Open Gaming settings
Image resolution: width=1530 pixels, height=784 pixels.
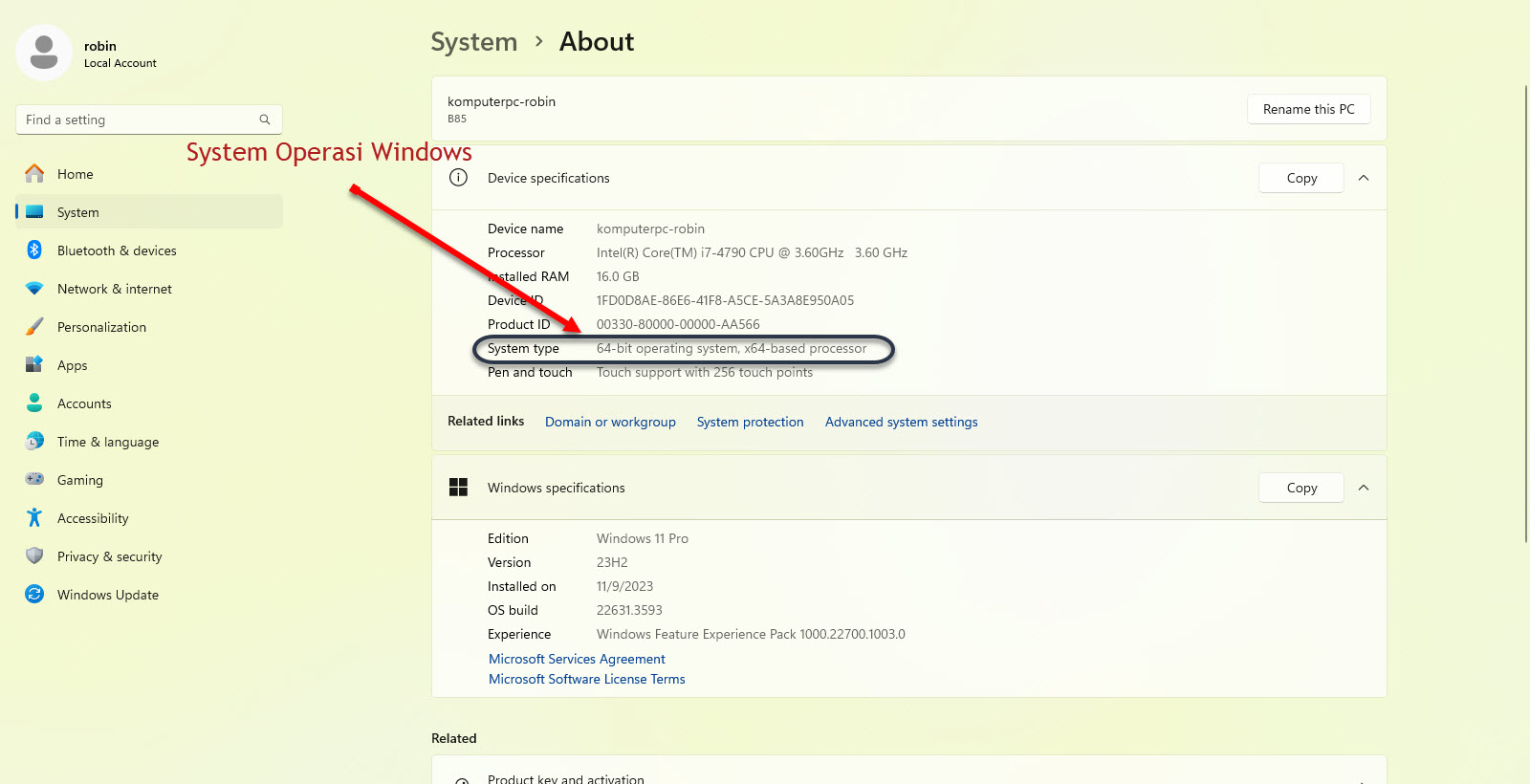pos(149,480)
